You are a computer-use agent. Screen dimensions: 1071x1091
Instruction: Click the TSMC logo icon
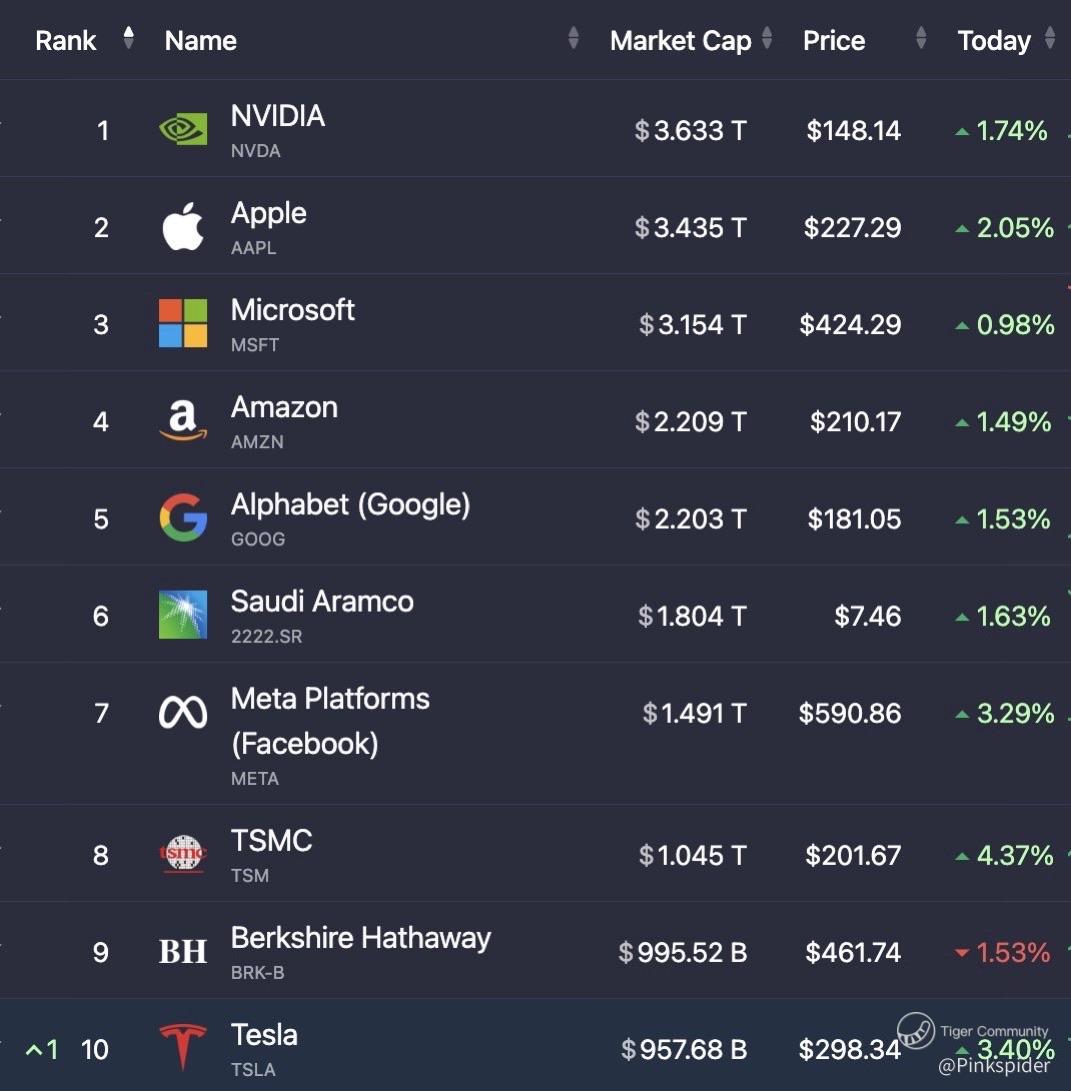coord(183,853)
